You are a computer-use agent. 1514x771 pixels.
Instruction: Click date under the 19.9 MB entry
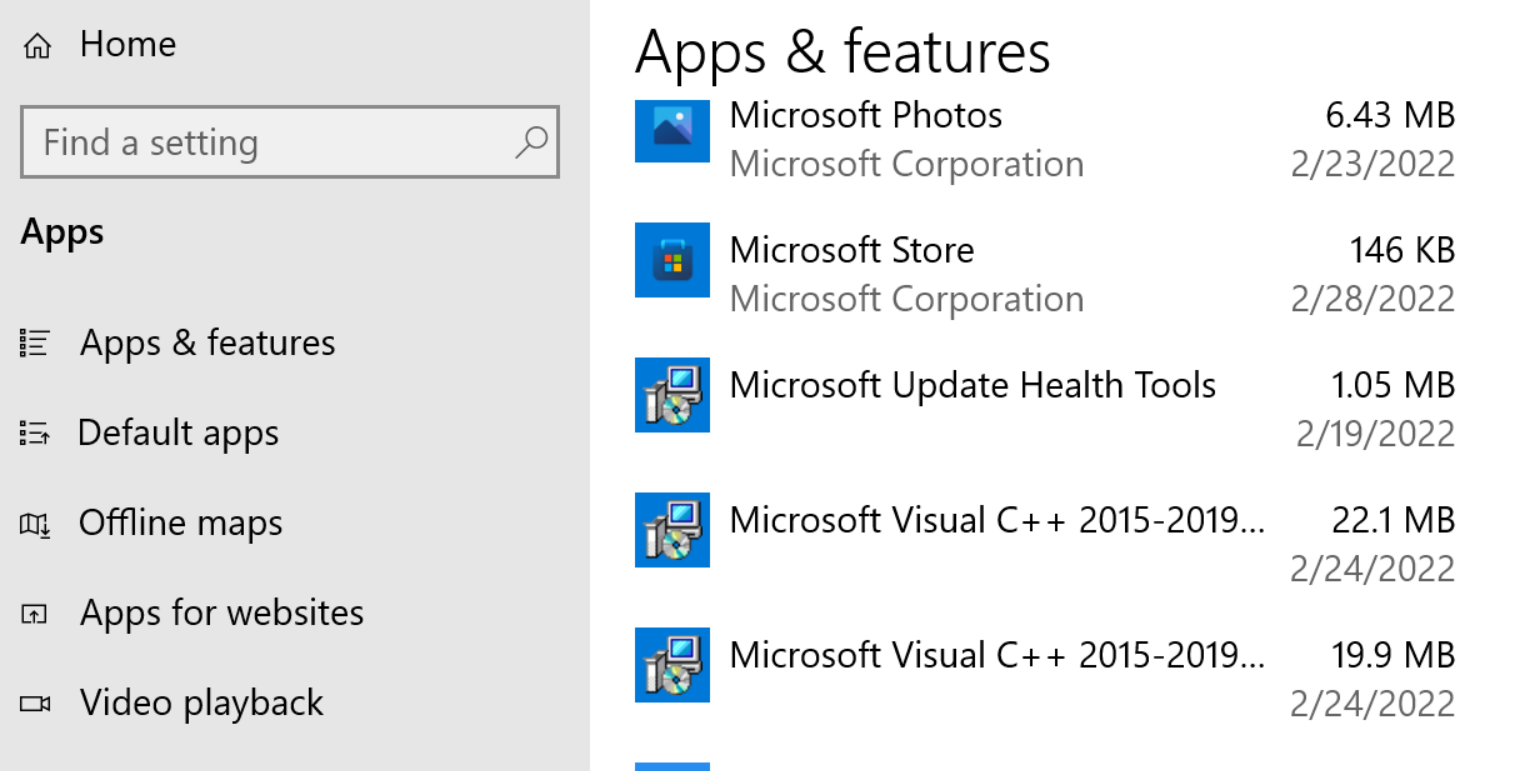pyautogui.click(x=1373, y=704)
